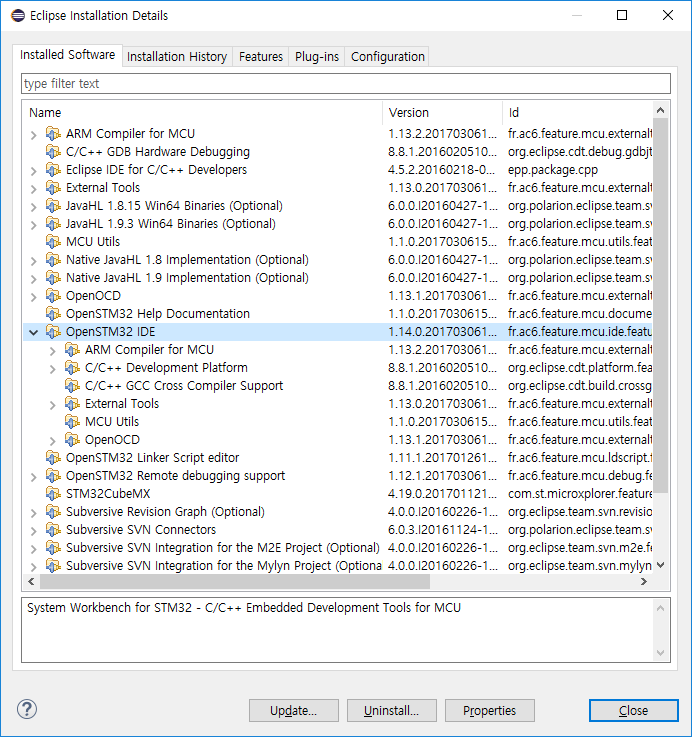Collapse the OpenSTM32 IDE tree node
Viewport: 692px width, 737px height.
click(33, 332)
